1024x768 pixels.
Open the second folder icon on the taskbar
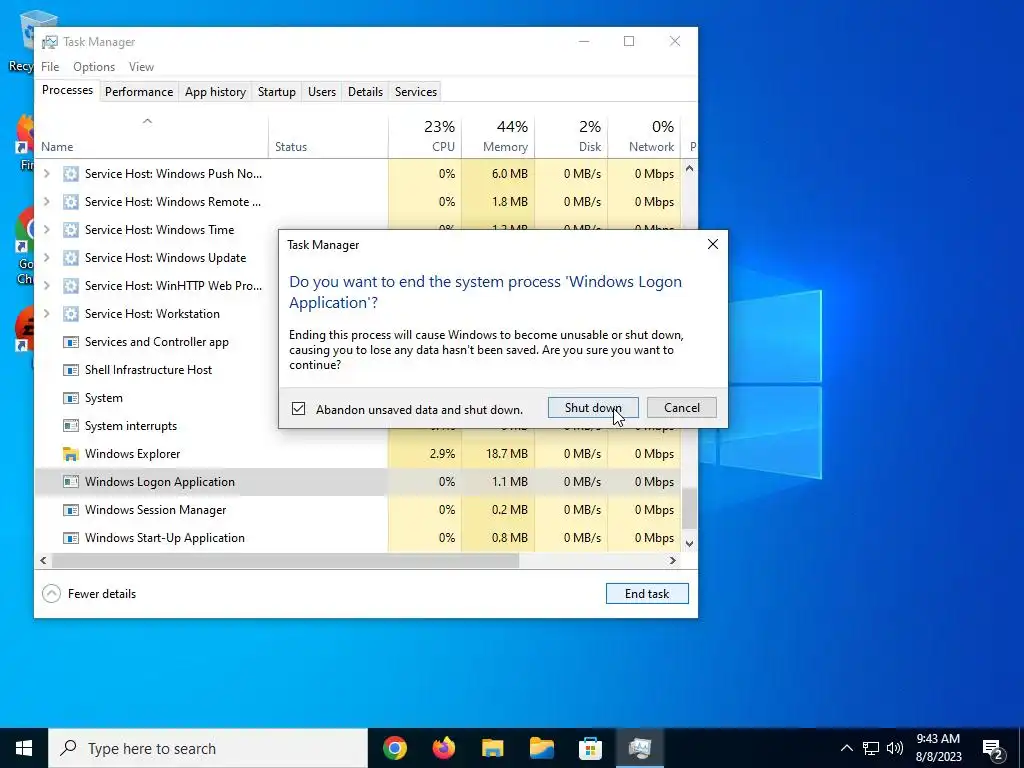click(x=541, y=748)
